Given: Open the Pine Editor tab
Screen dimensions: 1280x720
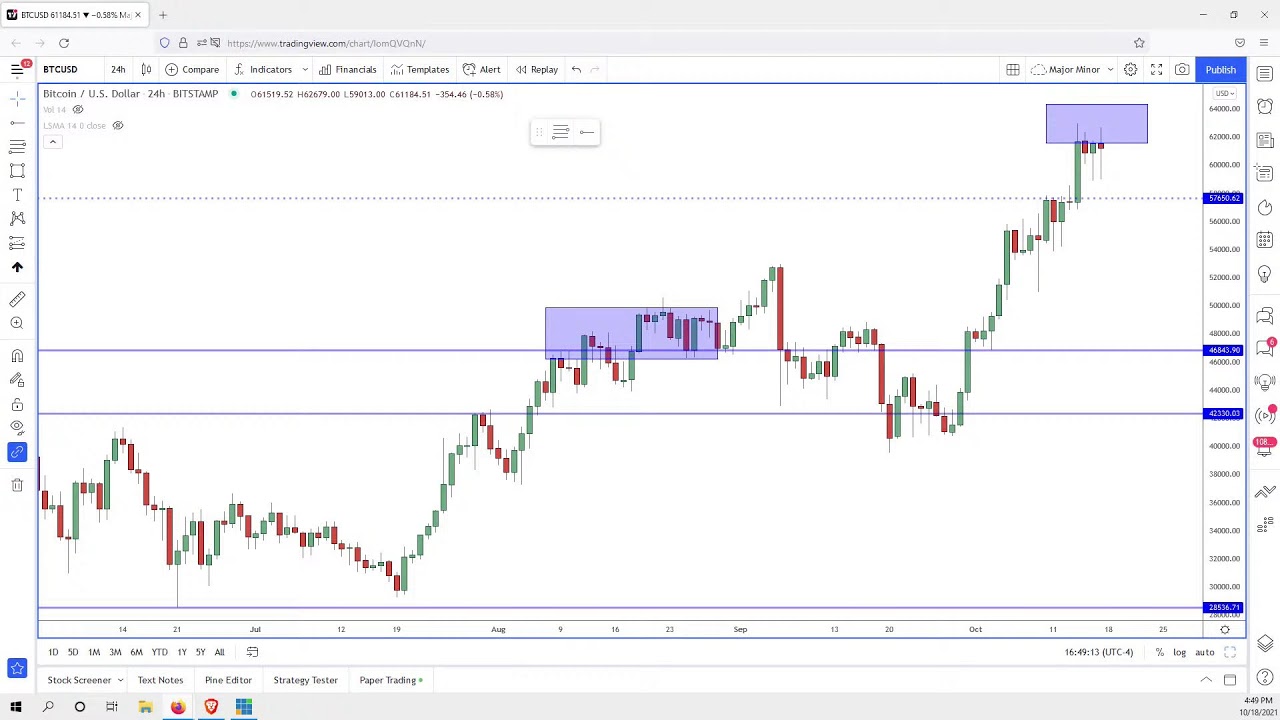Looking at the screenshot, I should coord(228,680).
